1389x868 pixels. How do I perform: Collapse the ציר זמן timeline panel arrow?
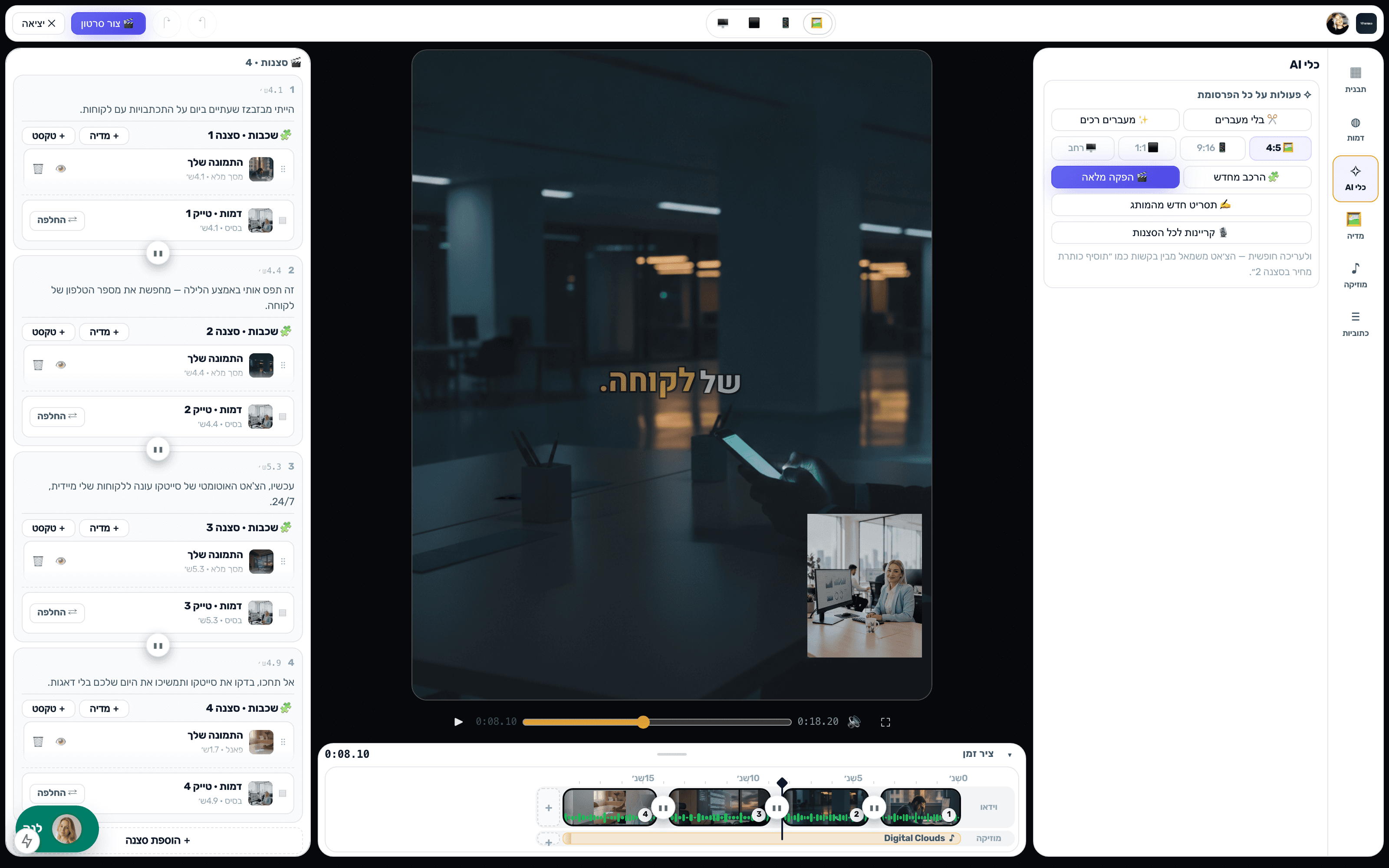[x=1010, y=755]
